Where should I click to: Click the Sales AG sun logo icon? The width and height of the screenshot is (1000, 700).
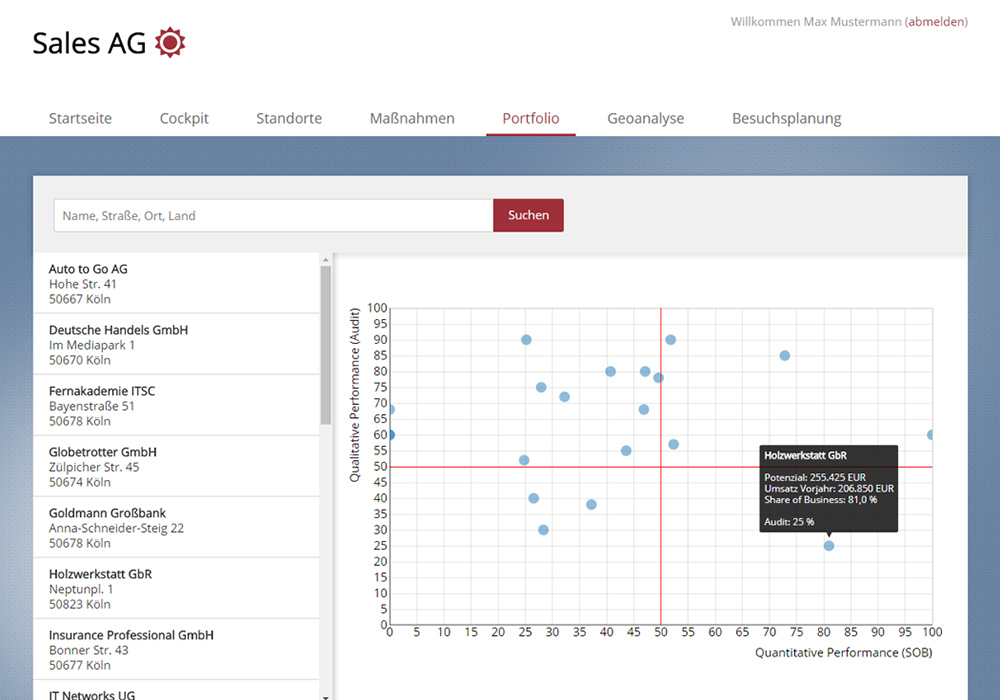(170, 43)
